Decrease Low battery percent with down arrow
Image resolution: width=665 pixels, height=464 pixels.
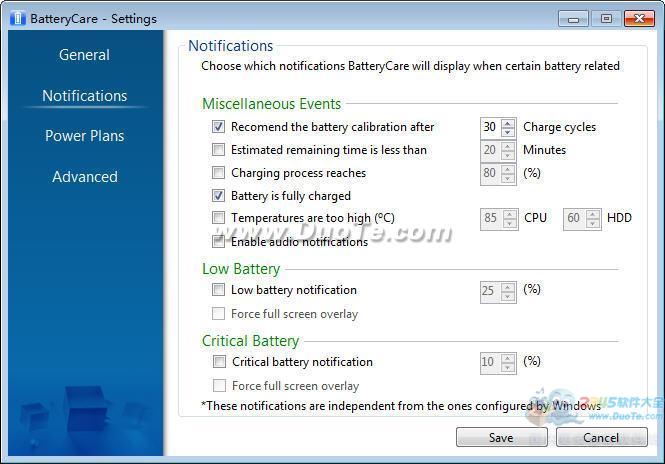(508, 296)
